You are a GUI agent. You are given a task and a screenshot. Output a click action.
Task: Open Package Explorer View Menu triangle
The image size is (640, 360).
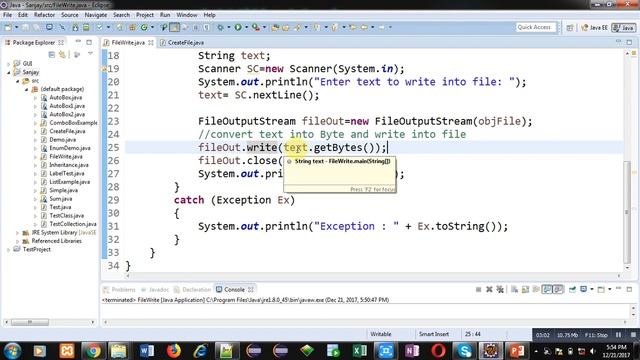[x=90, y=54]
